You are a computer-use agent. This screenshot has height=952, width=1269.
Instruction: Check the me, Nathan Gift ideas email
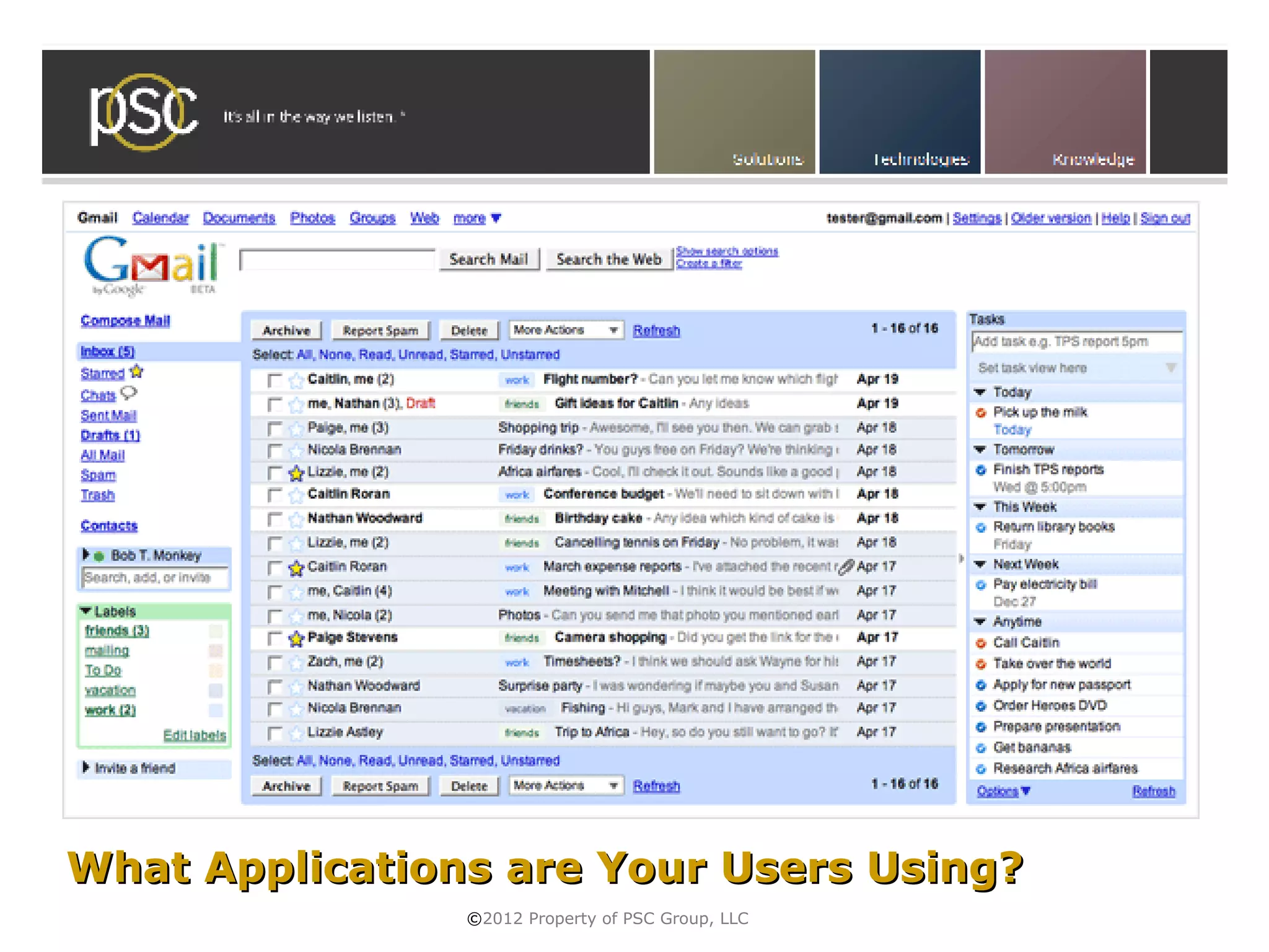[274, 405]
